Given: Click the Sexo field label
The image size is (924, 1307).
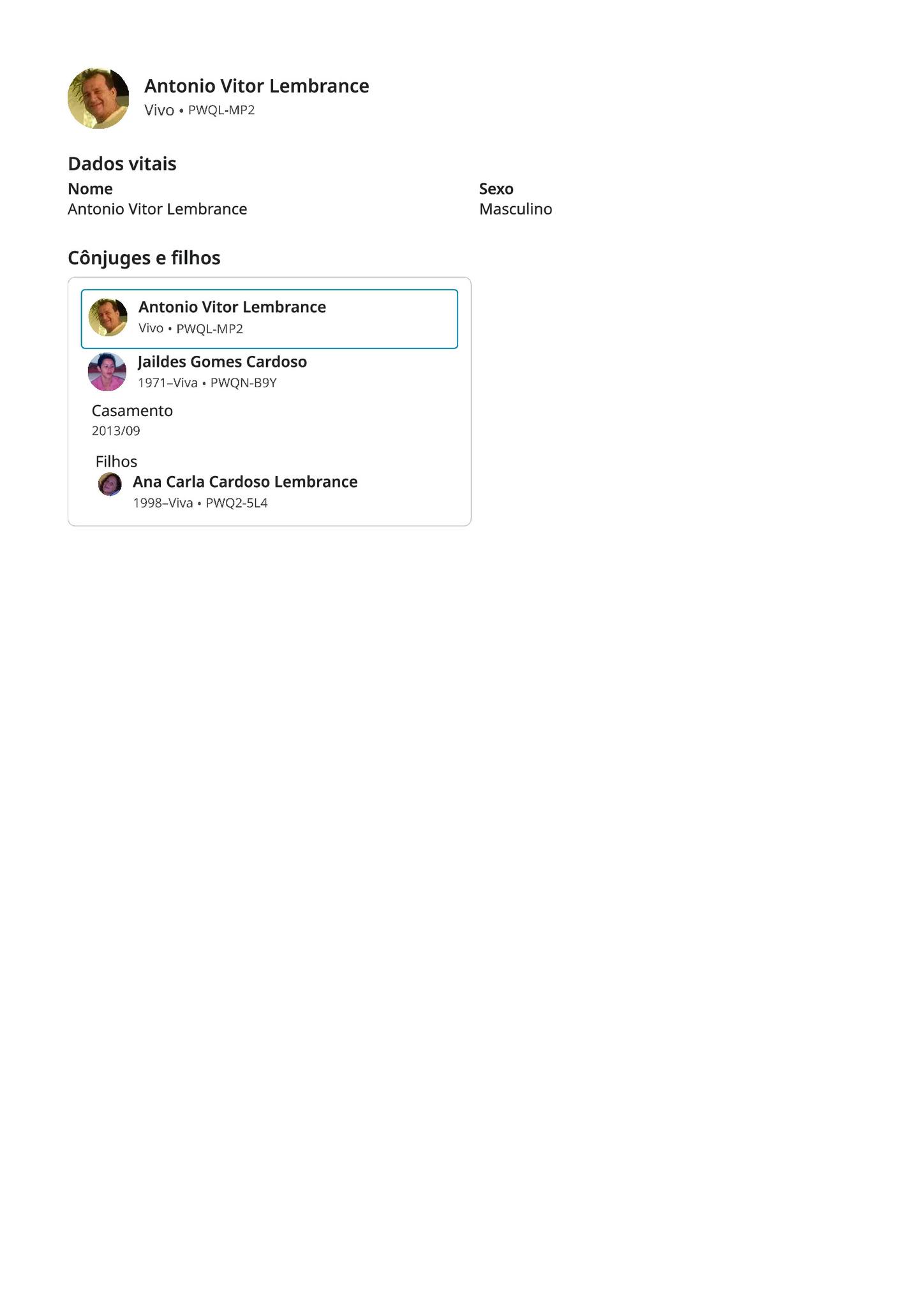Looking at the screenshot, I should 496,189.
